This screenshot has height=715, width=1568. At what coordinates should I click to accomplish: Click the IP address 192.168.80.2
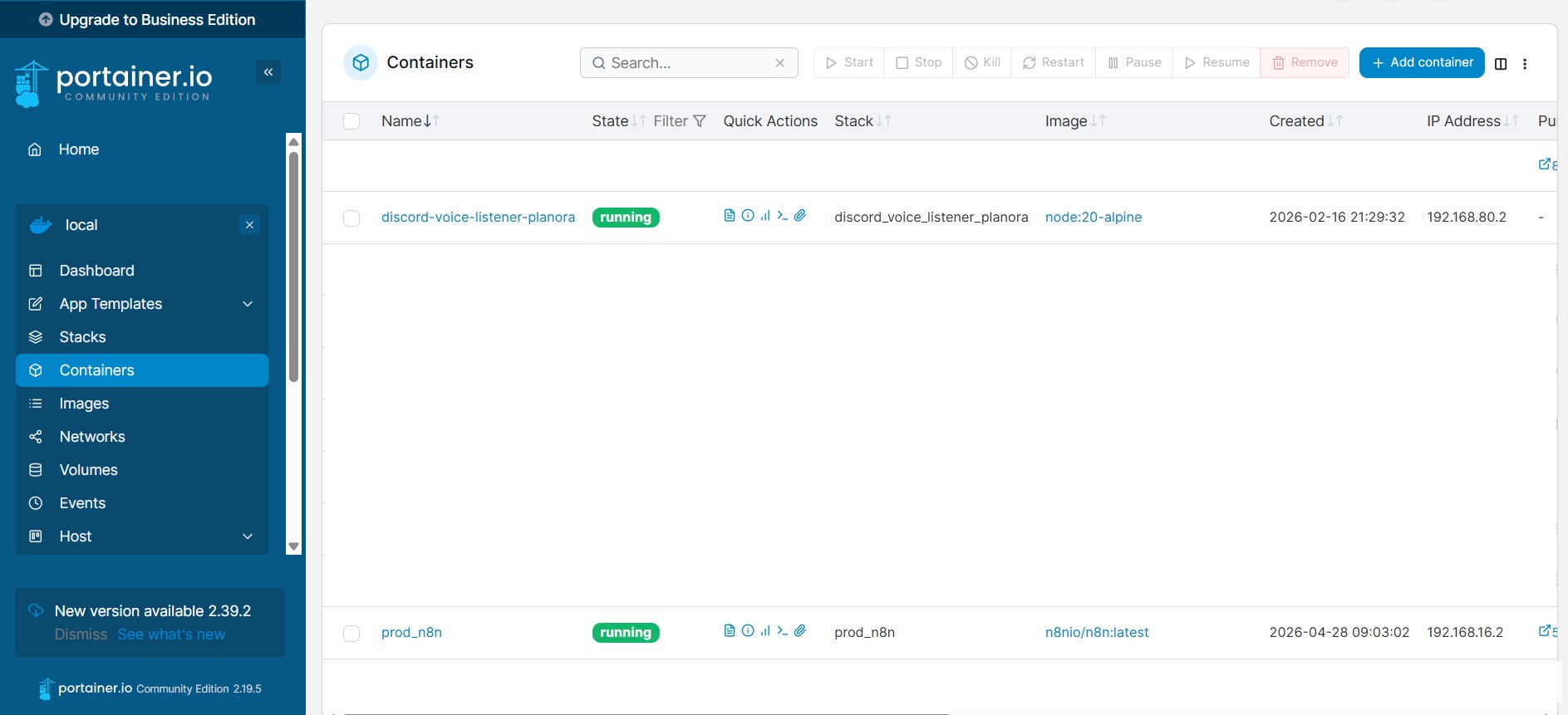(1467, 217)
